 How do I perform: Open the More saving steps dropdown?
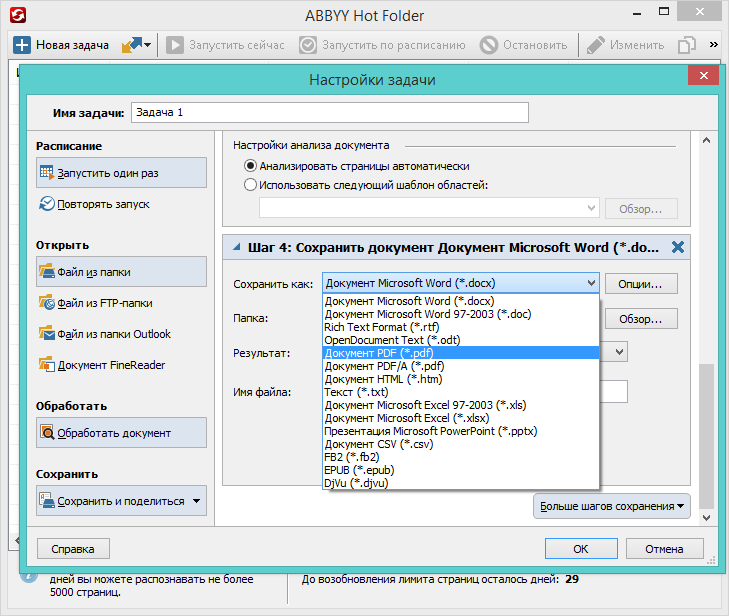(x=612, y=506)
